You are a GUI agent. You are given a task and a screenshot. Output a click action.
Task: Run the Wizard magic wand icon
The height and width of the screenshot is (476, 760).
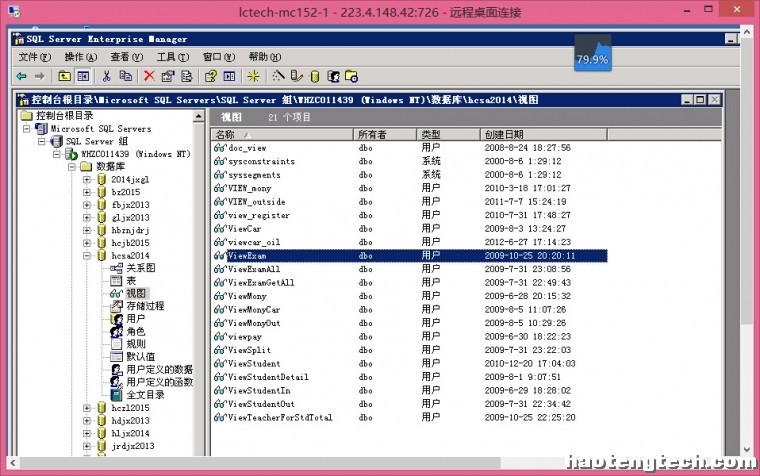click(278, 76)
